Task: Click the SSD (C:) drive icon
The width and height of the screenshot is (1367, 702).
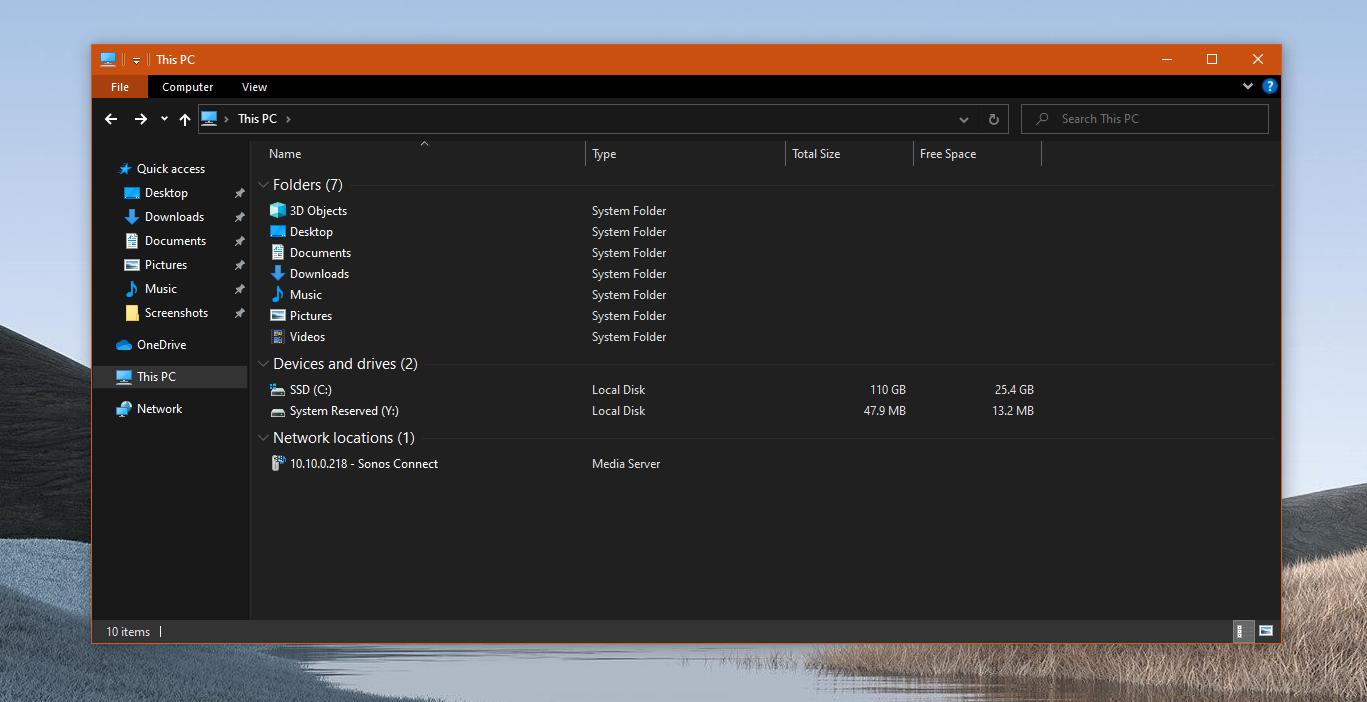Action: tap(278, 390)
